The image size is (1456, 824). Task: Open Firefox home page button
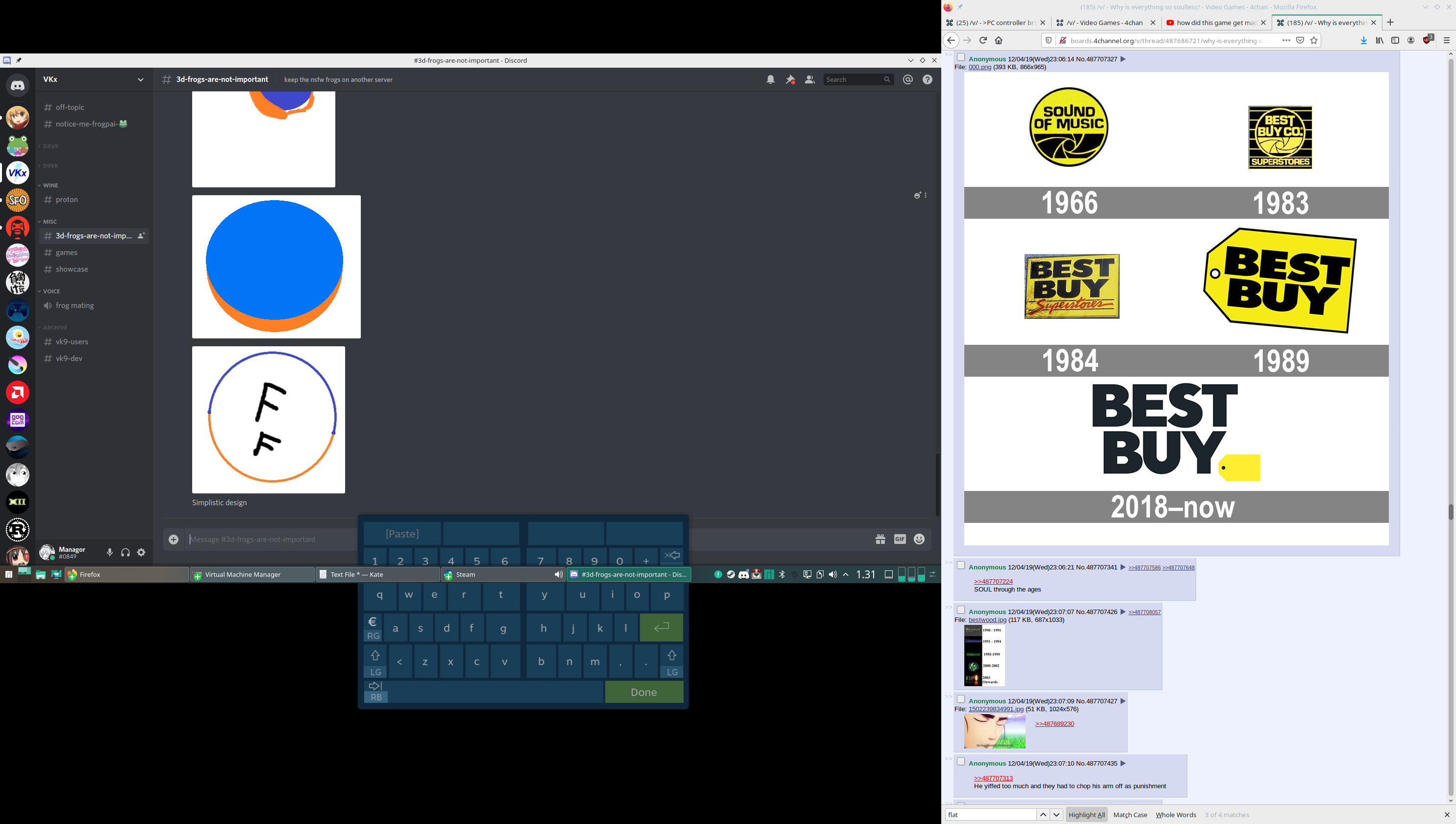pyautogui.click(x=999, y=40)
